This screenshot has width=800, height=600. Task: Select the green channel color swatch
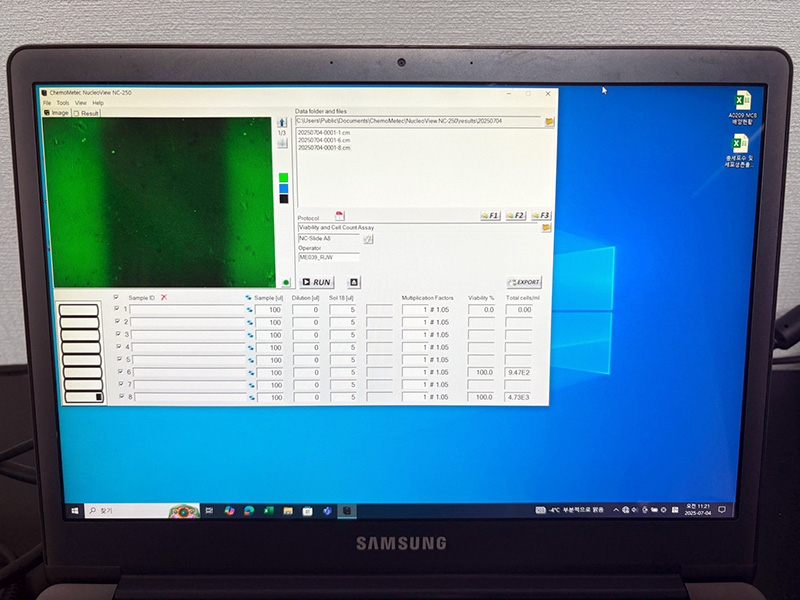pyautogui.click(x=283, y=177)
